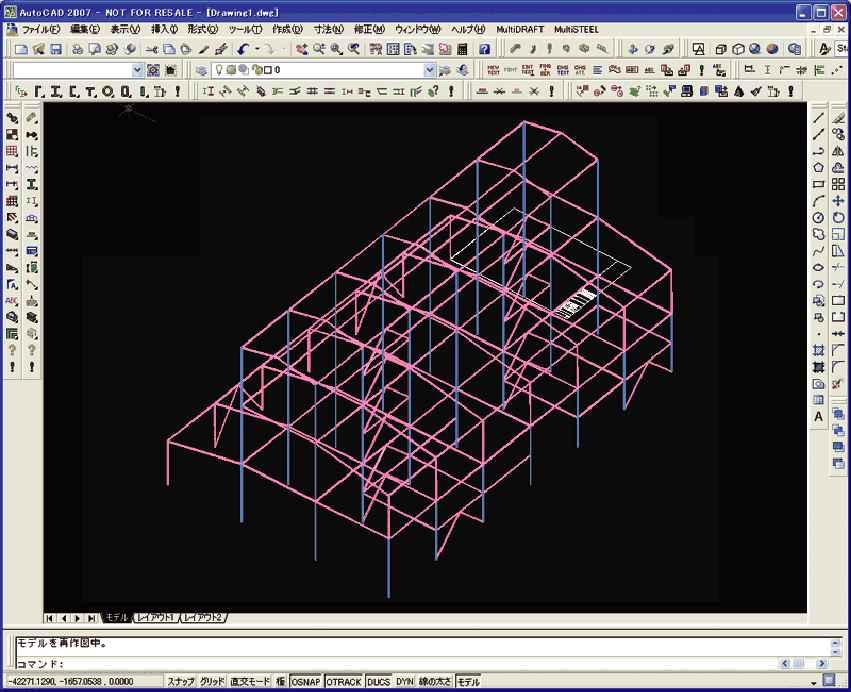The width and height of the screenshot is (851, 692).
Task: Click command window horizontal scroll right arrow
Action: (x=821, y=663)
